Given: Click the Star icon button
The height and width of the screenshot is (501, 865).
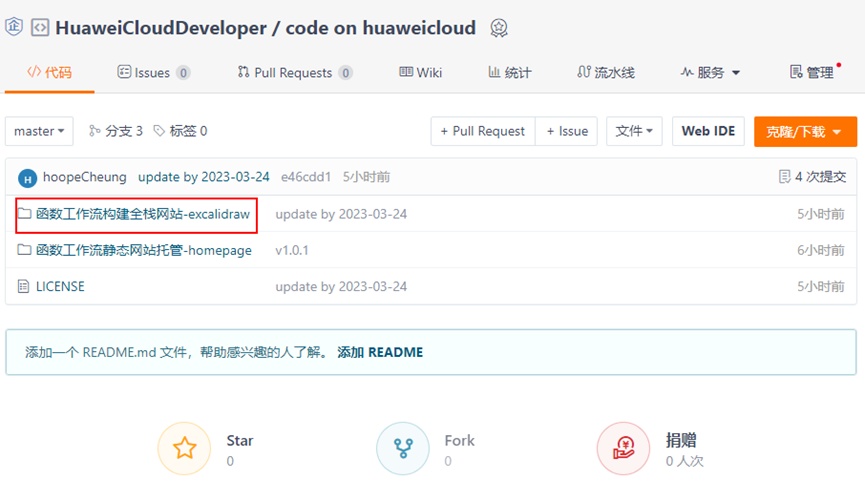Looking at the screenshot, I should coord(184,449).
